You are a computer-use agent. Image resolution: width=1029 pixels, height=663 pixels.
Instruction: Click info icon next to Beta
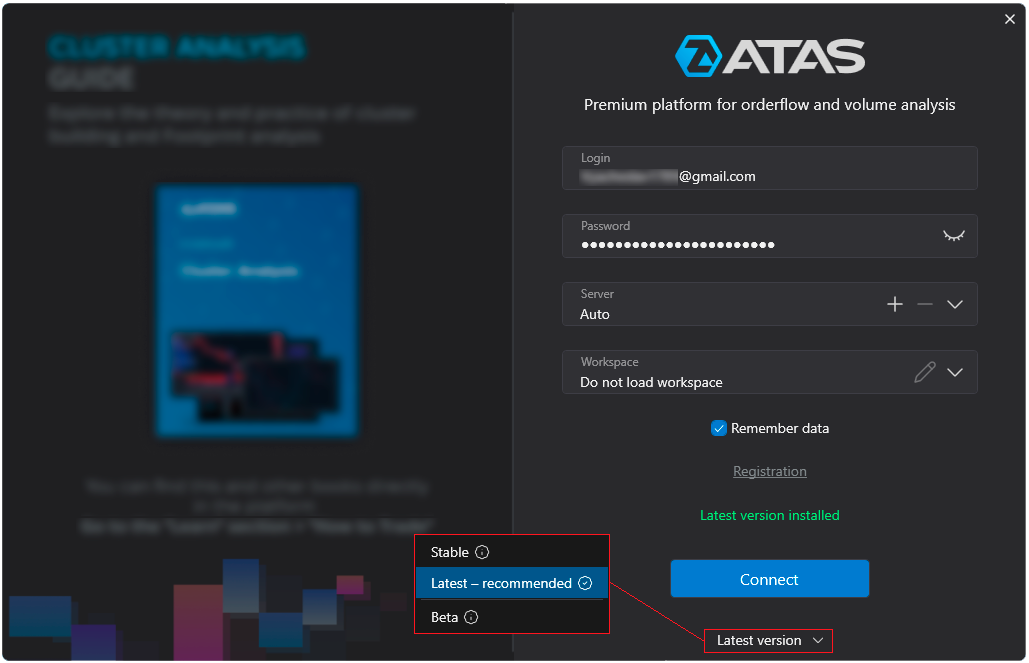pyautogui.click(x=471, y=617)
